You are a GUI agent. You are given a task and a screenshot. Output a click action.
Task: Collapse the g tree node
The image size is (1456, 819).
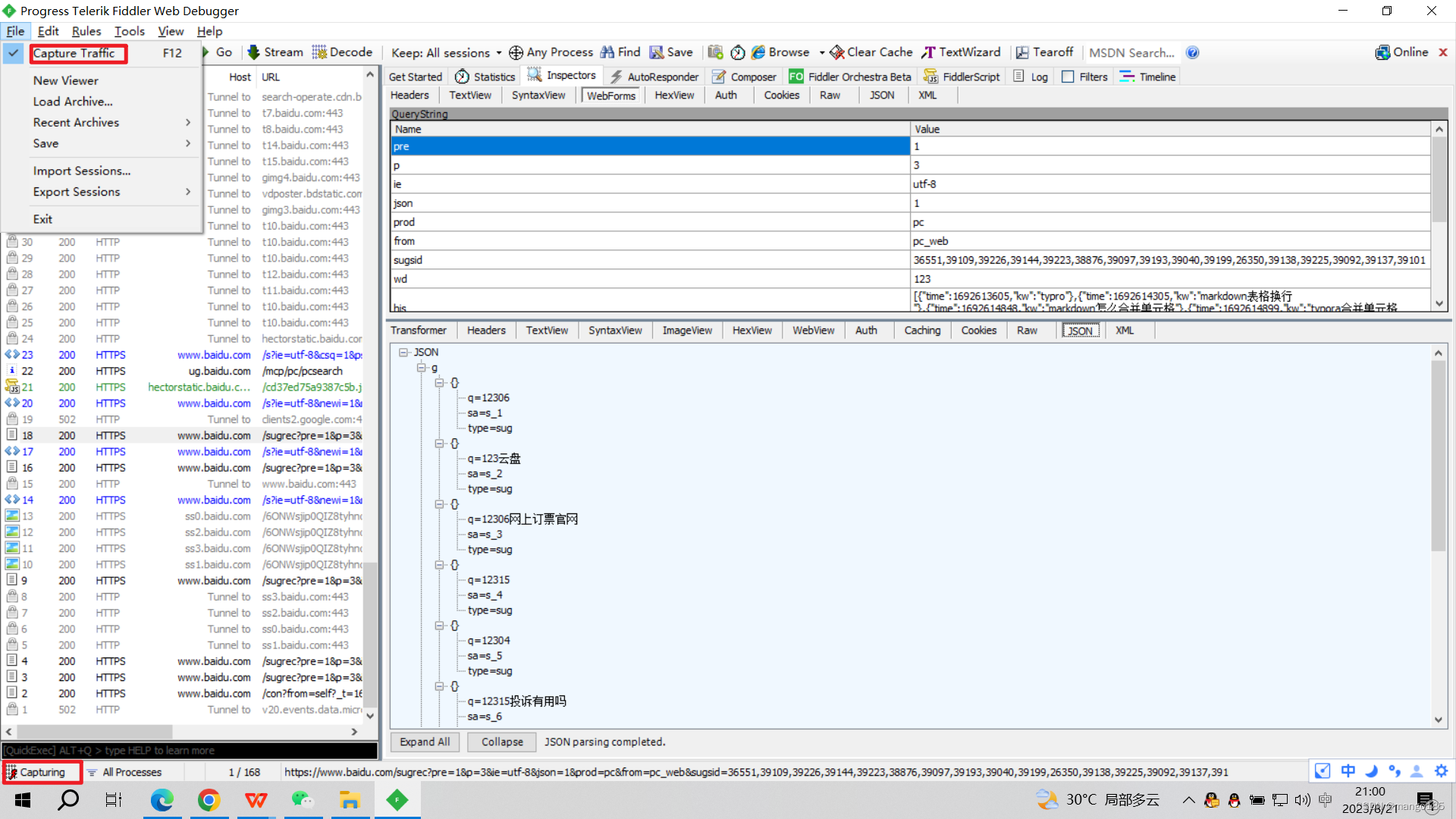pyautogui.click(x=421, y=368)
